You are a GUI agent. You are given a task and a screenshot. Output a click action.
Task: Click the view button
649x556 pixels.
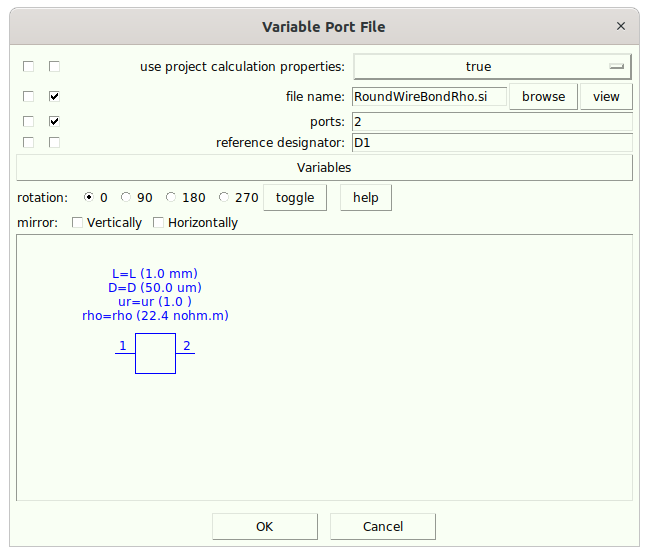pyautogui.click(x=606, y=96)
